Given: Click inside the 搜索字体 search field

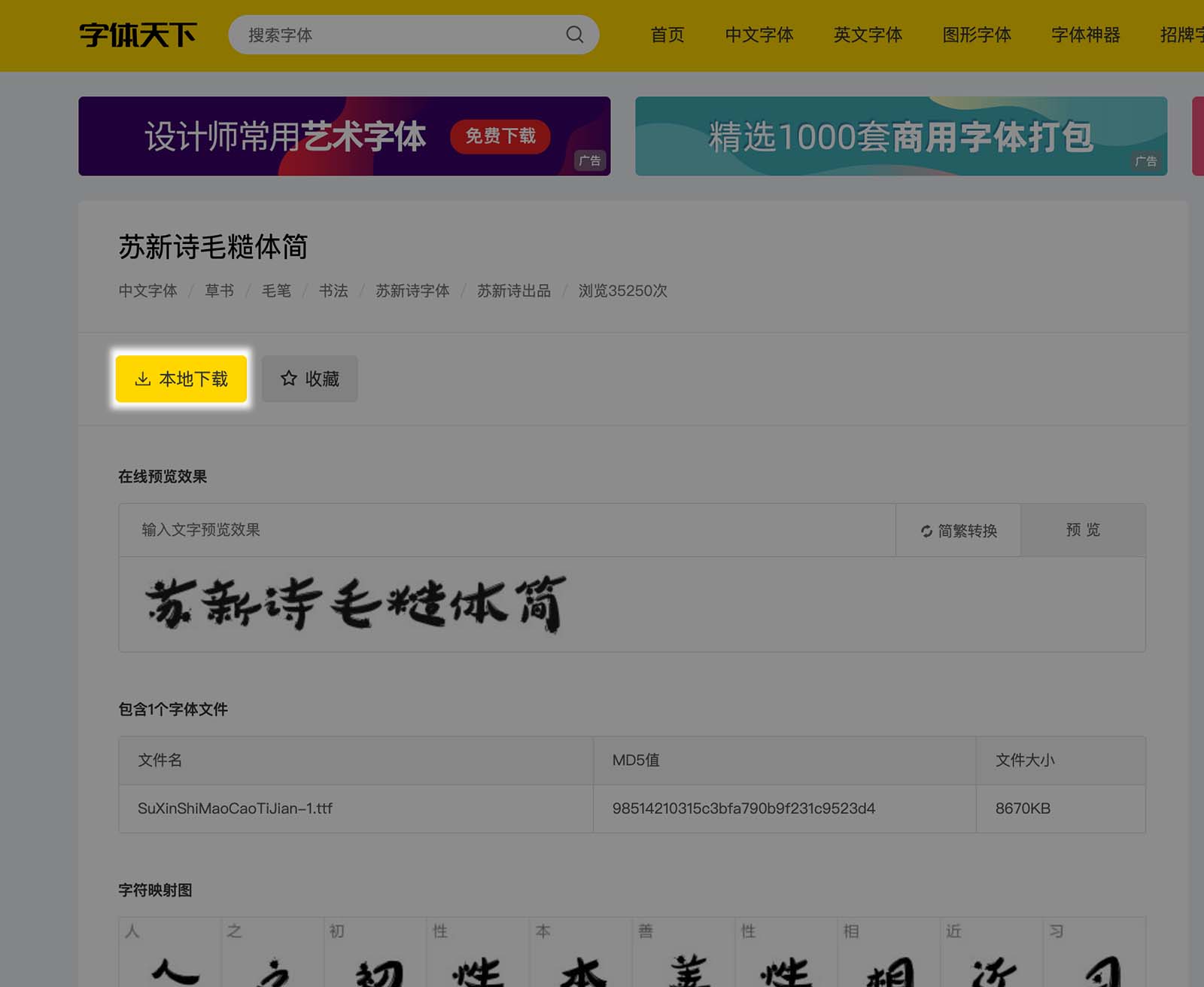Looking at the screenshot, I should 391,34.
